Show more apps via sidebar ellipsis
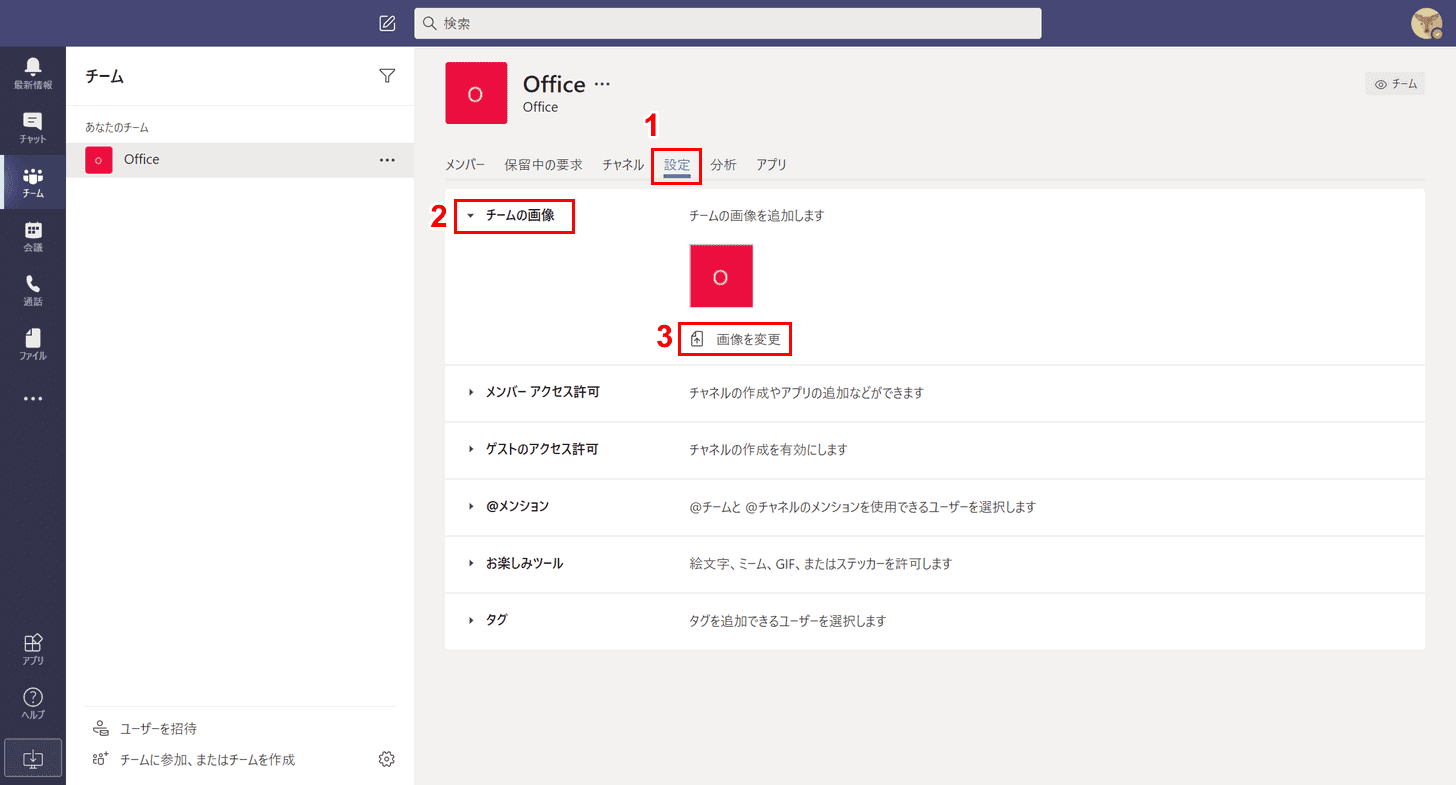The width and height of the screenshot is (1456, 785). (33, 398)
